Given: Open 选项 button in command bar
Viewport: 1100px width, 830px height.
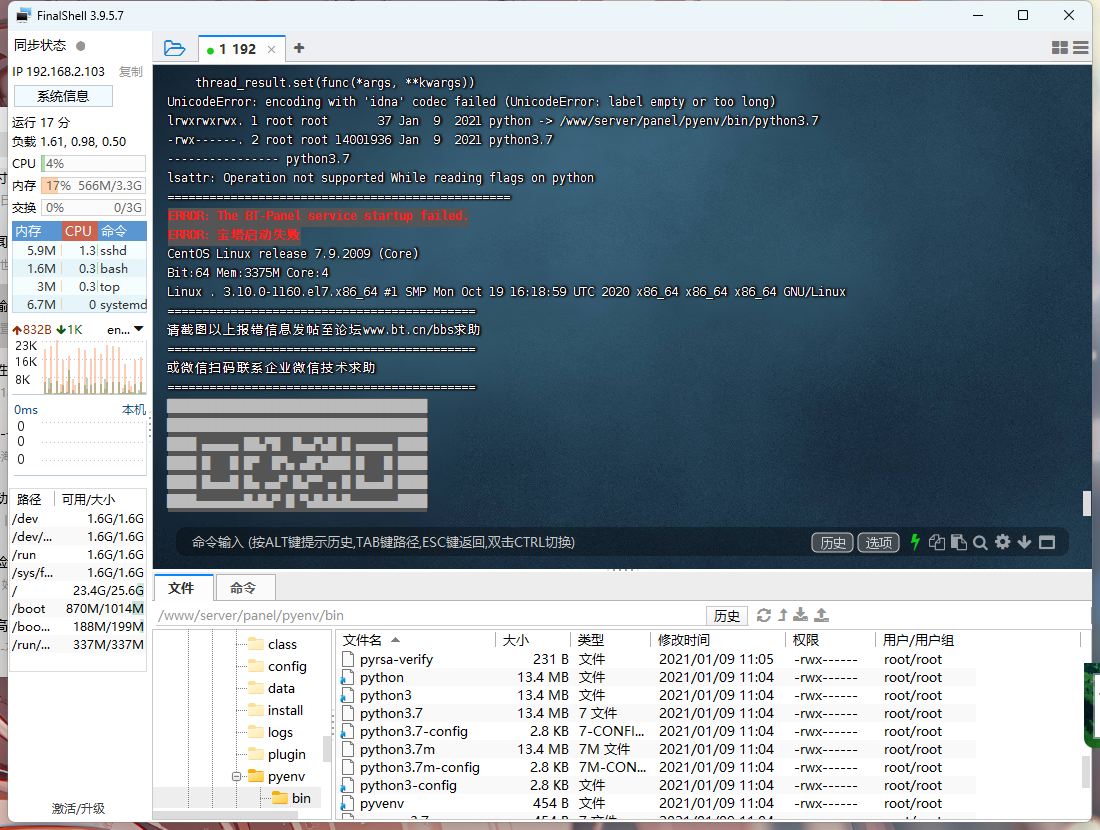Looking at the screenshot, I should click(878, 542).
